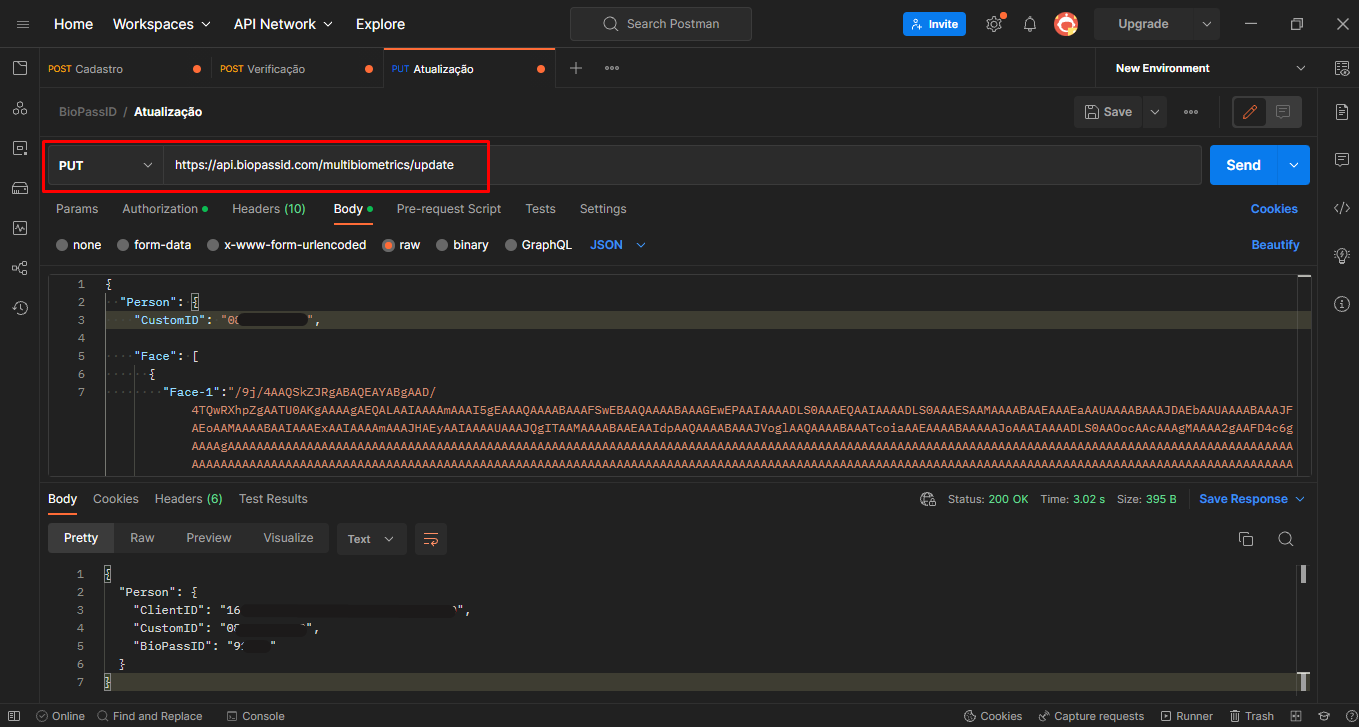Open Documentation icon in right sidebar
1359x727 pixels.
(x=1342, y=111)
